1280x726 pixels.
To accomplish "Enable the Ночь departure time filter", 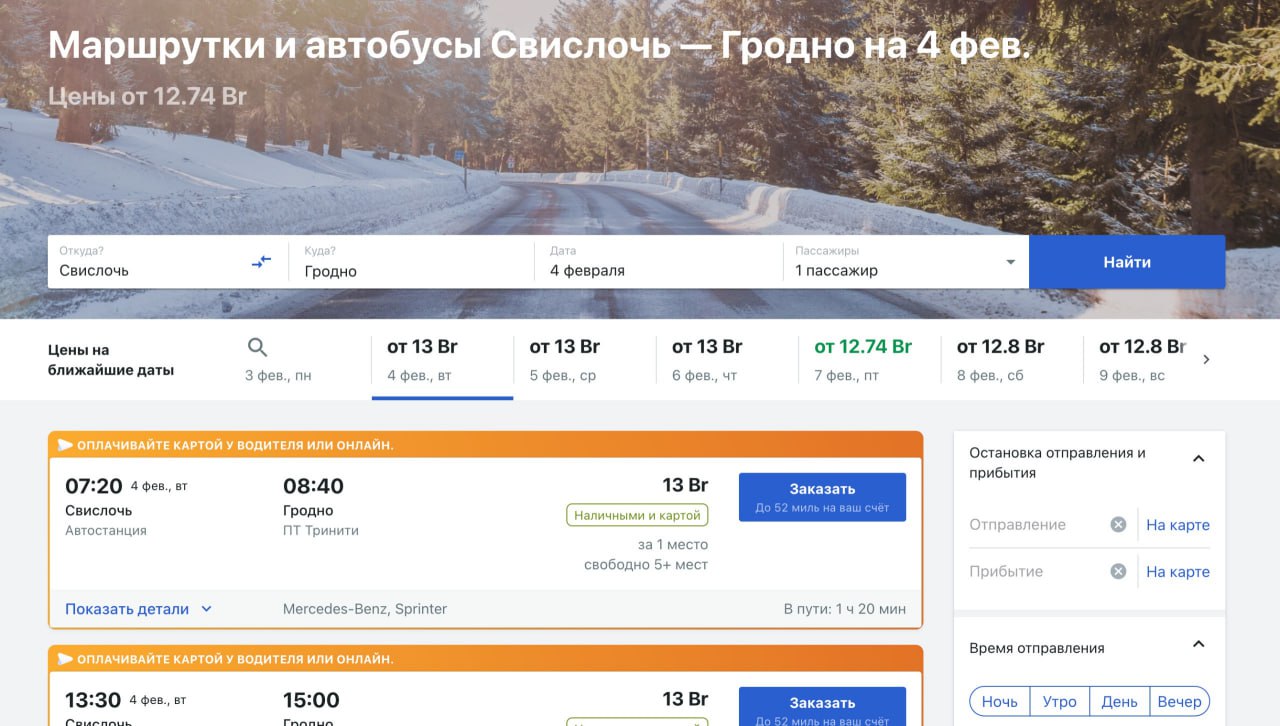I will [999, 701].
